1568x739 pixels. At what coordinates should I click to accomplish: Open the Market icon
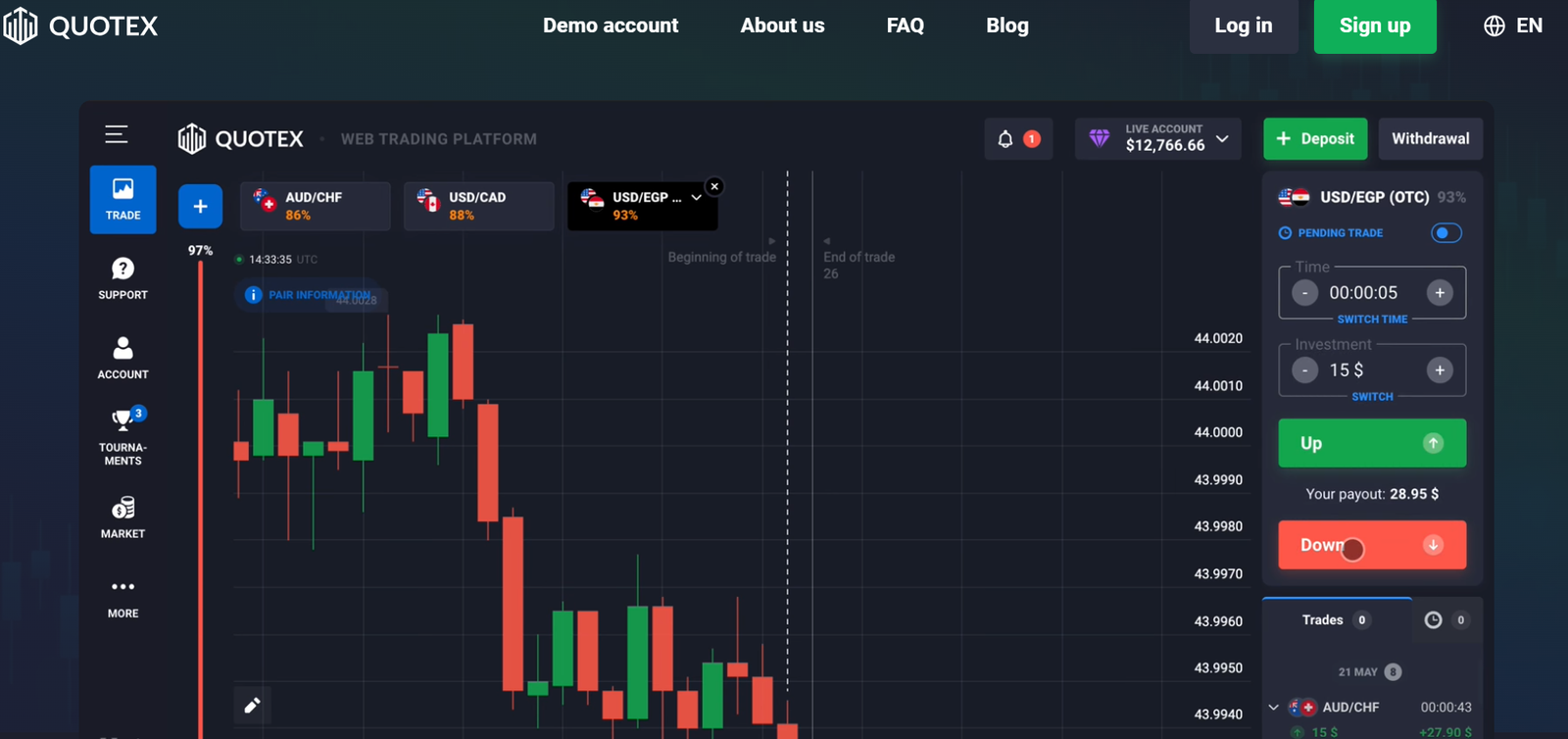click(x=122, y=508)
